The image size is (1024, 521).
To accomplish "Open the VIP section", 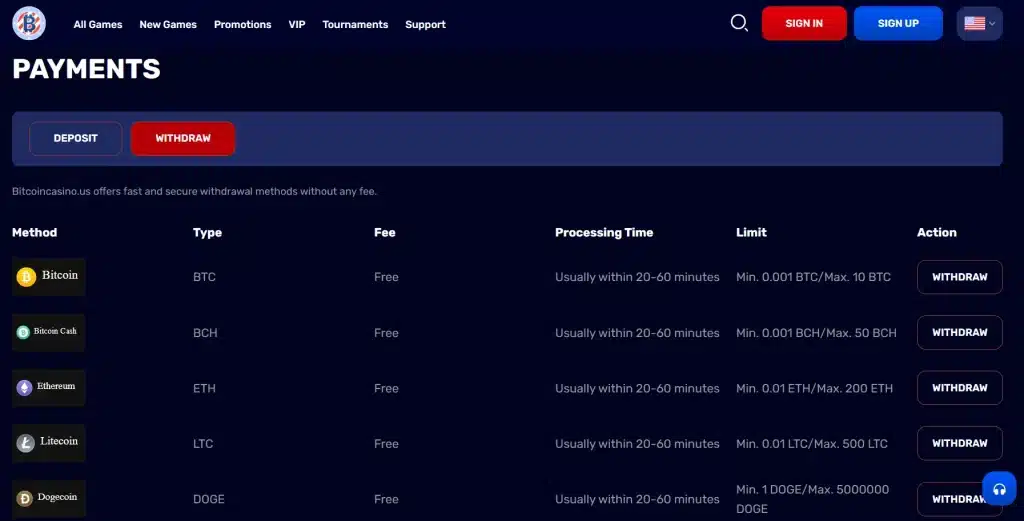I will [297, 24].
